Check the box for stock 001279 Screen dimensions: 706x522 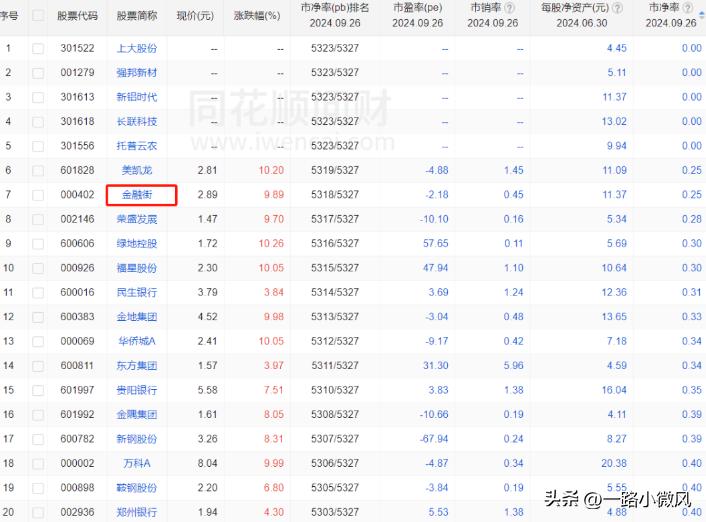point(38,73)
